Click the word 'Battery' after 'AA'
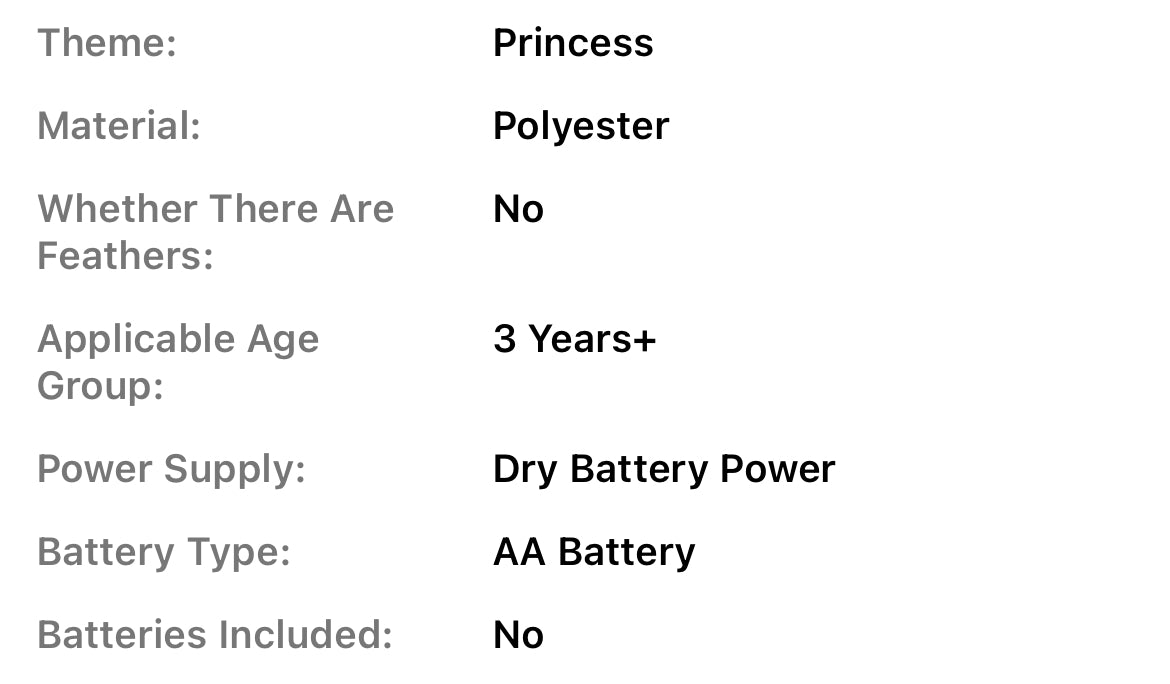The height and width of the screenshot is (684, 1170). coord(626,552)
